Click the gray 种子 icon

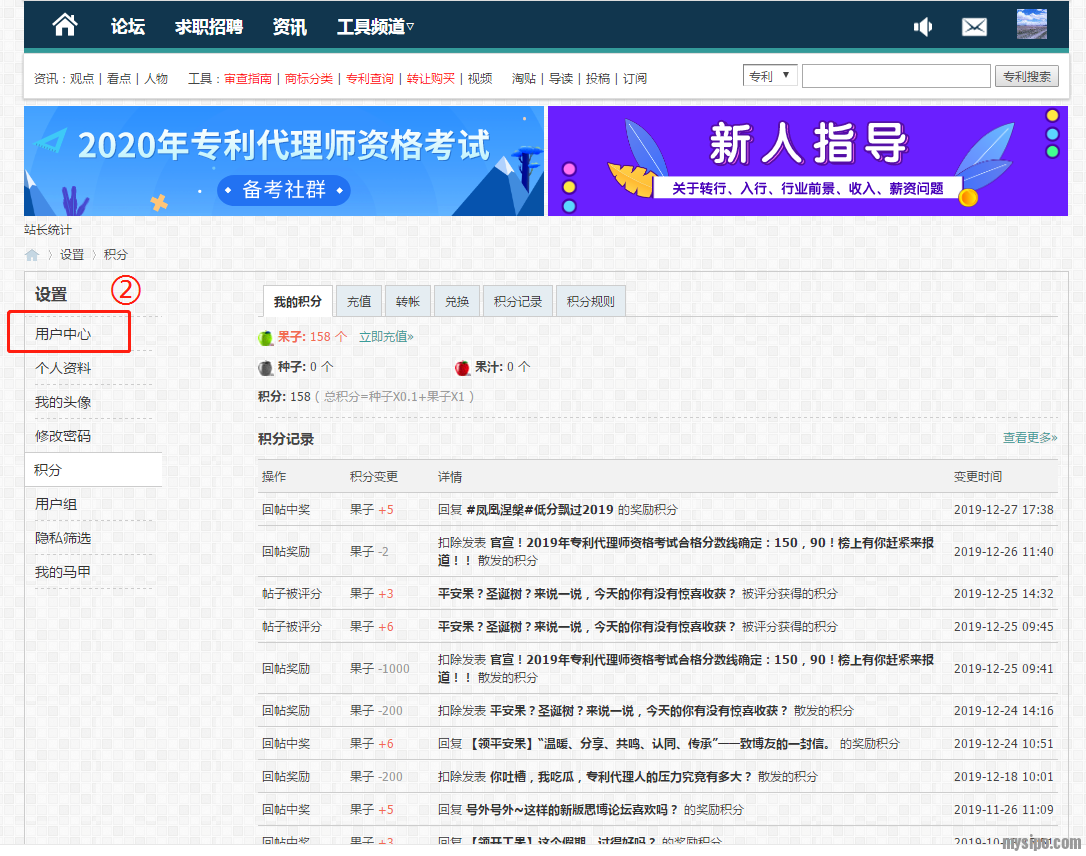point(266,368)
